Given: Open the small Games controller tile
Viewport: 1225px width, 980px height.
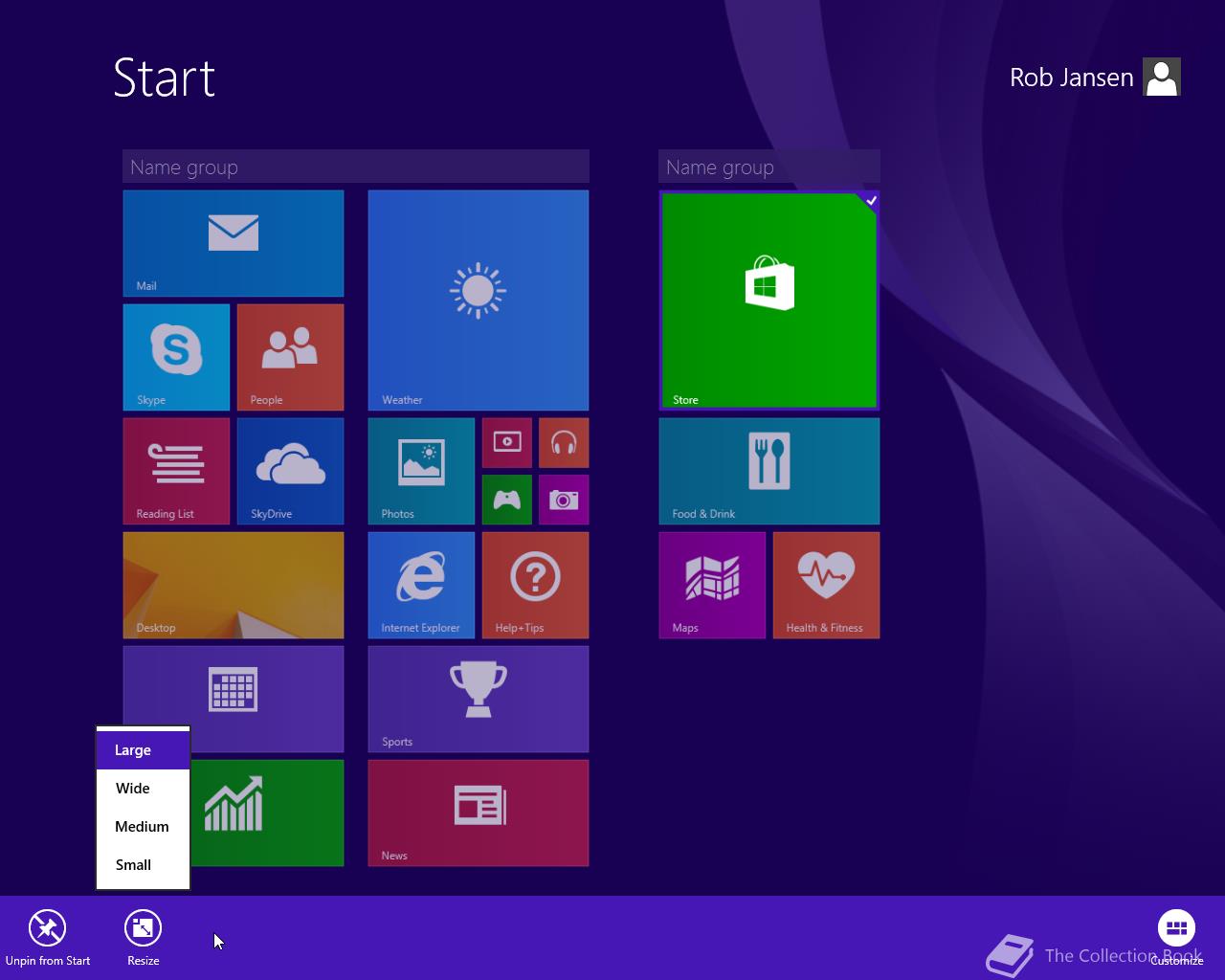Looking at the screenshot, I should 507,500.
